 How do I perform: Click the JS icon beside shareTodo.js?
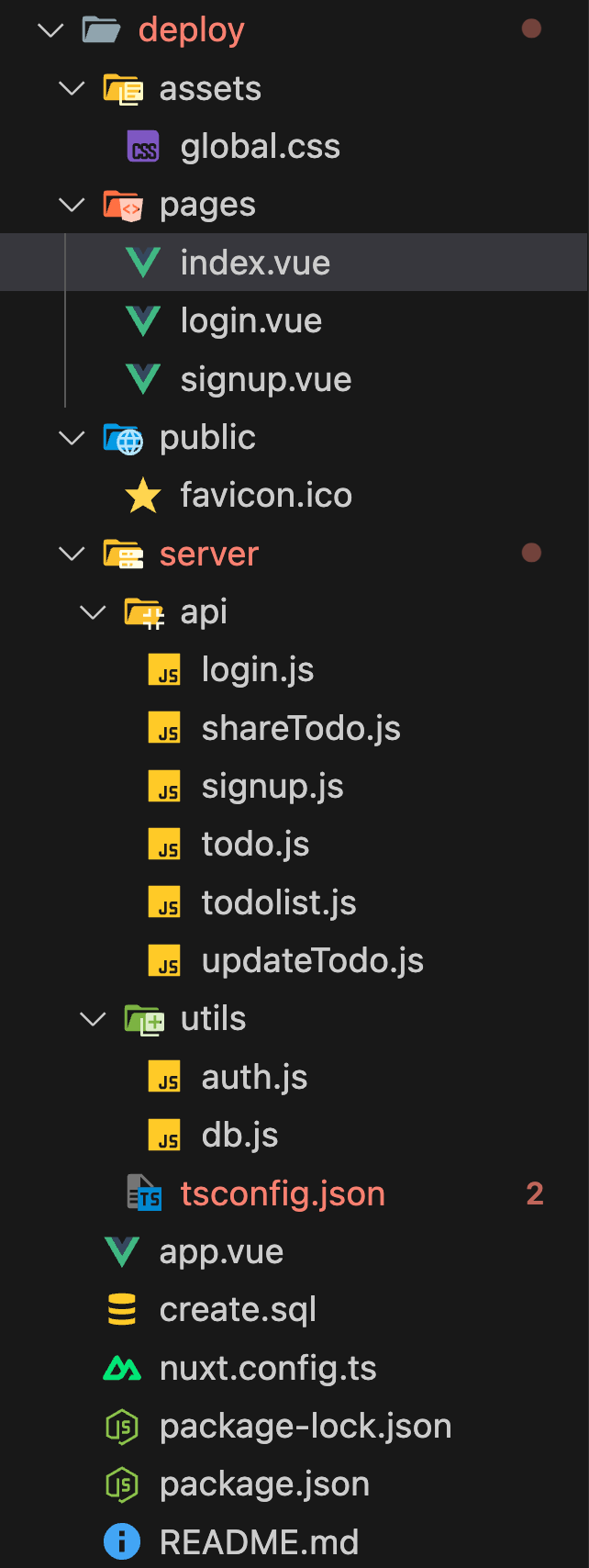(x=164, y=728)
